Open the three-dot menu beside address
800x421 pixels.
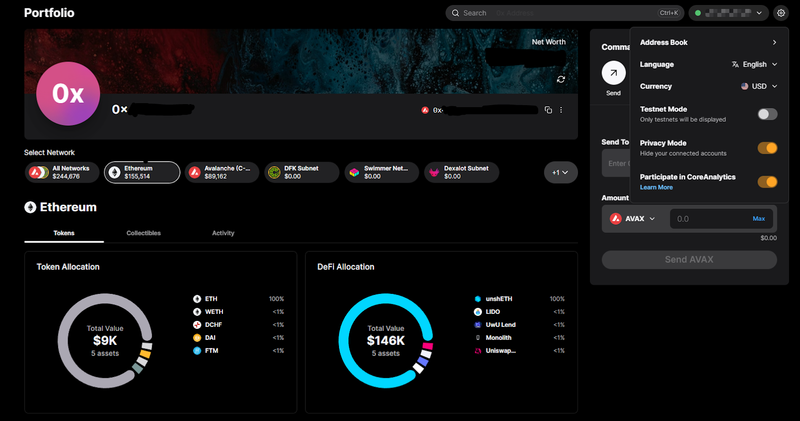pos(561,110)
